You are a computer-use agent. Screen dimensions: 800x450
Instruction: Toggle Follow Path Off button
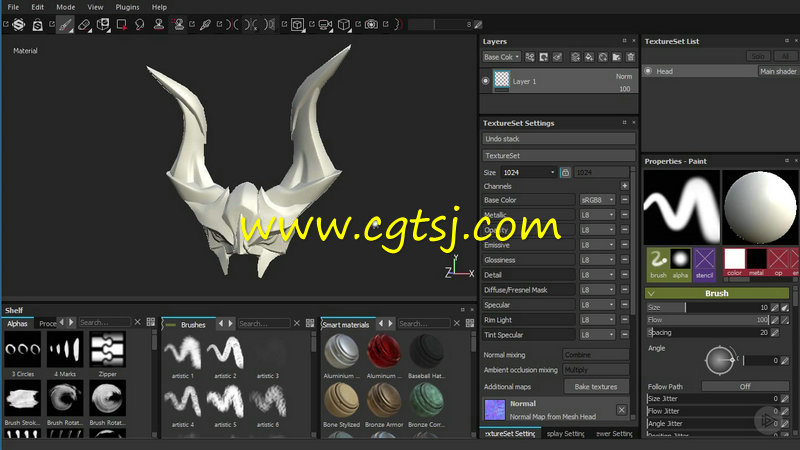tap(745, 386)
